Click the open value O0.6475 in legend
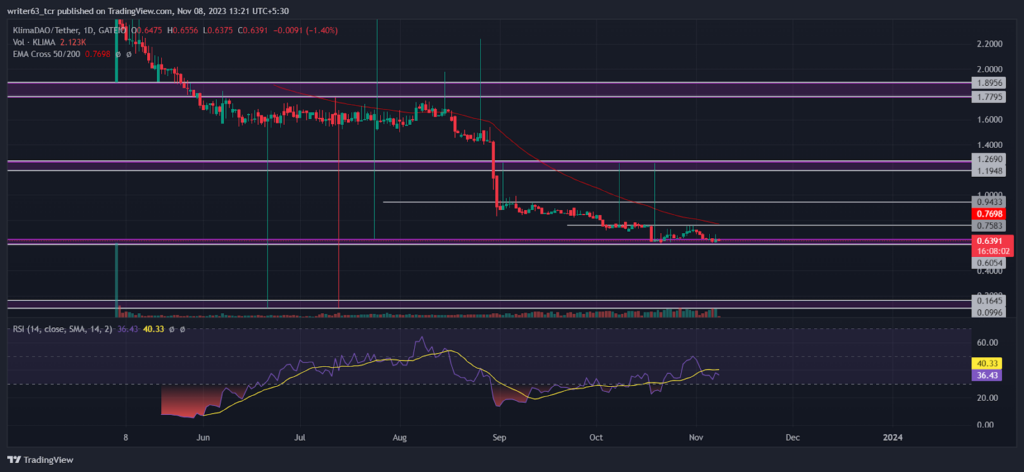The width and height of the screenshot is (1024, 472). 148,30
